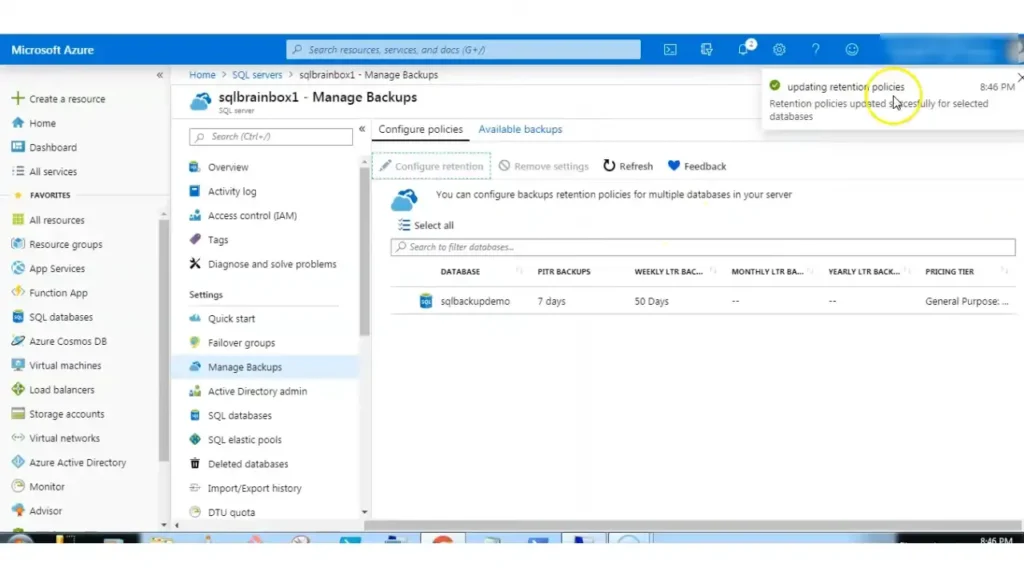Sort by PRICING TIER column
The width and height of the screenshot is (1024, 576).
[949, 272]
